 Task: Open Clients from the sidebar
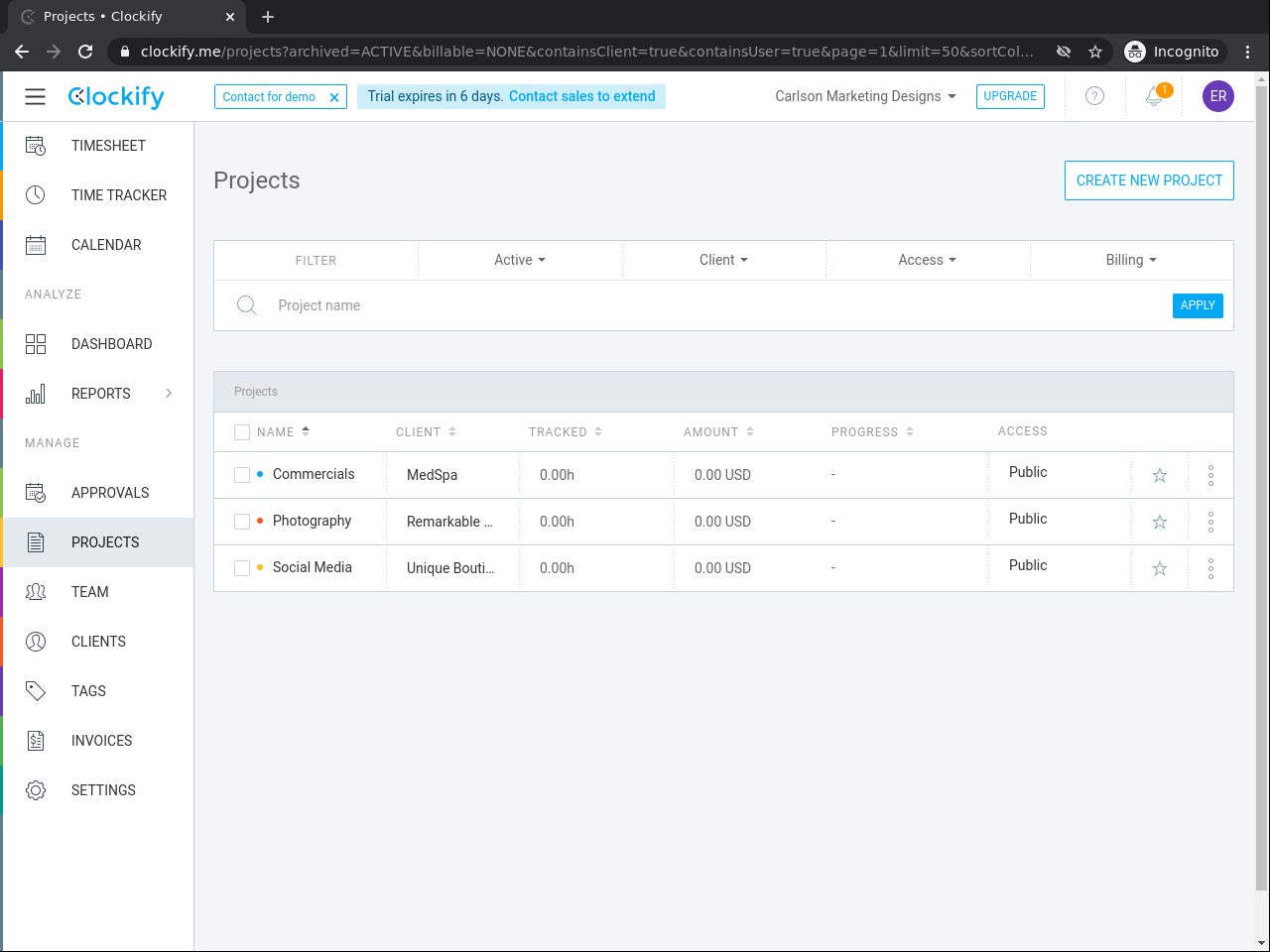pos(98,642)
